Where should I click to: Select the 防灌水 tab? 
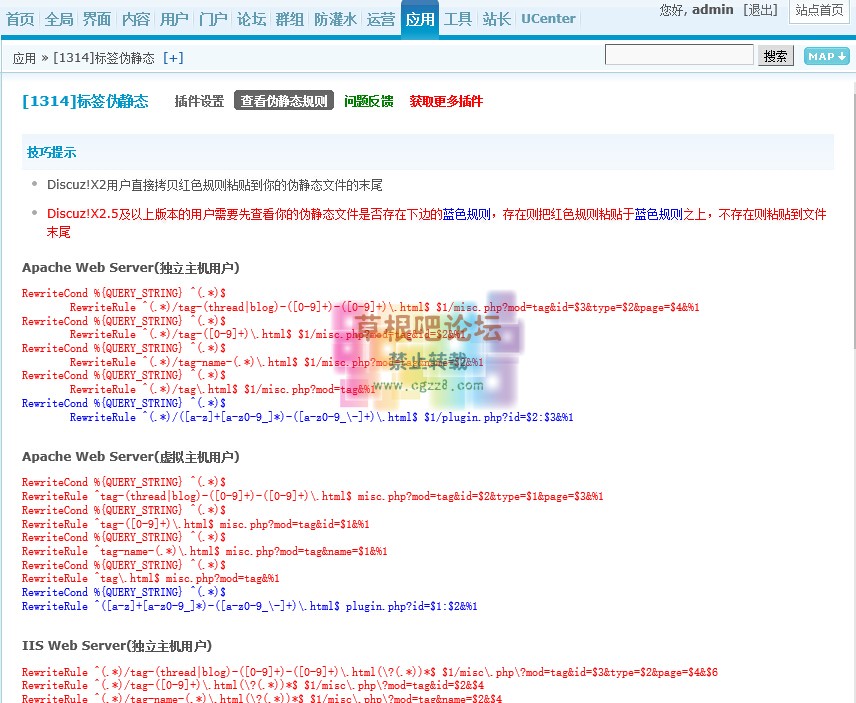(x=335, y=19)
